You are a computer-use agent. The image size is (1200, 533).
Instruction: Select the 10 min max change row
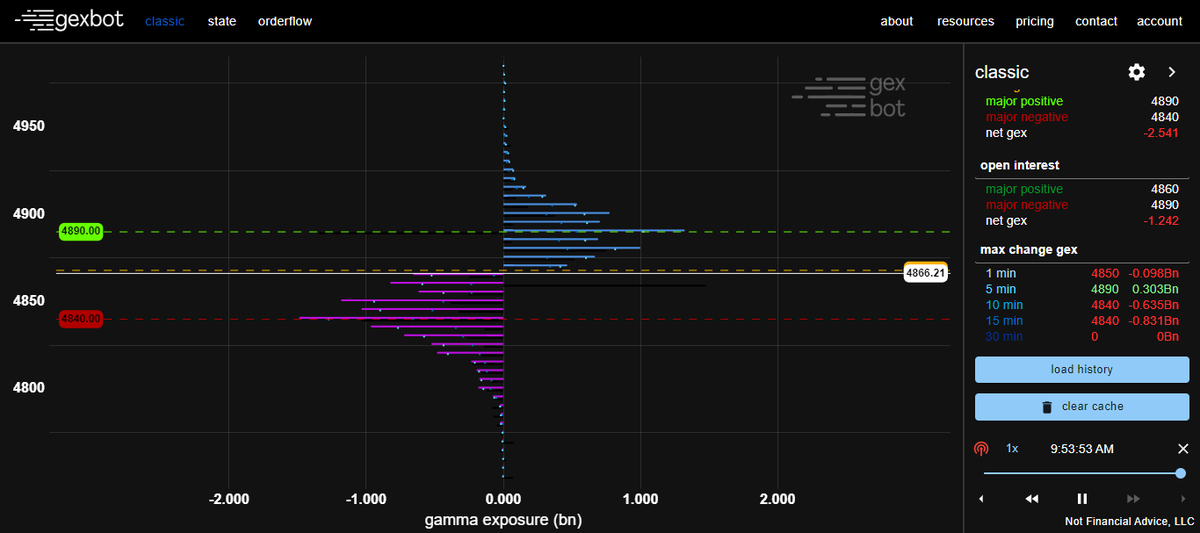pos(1082,305)
